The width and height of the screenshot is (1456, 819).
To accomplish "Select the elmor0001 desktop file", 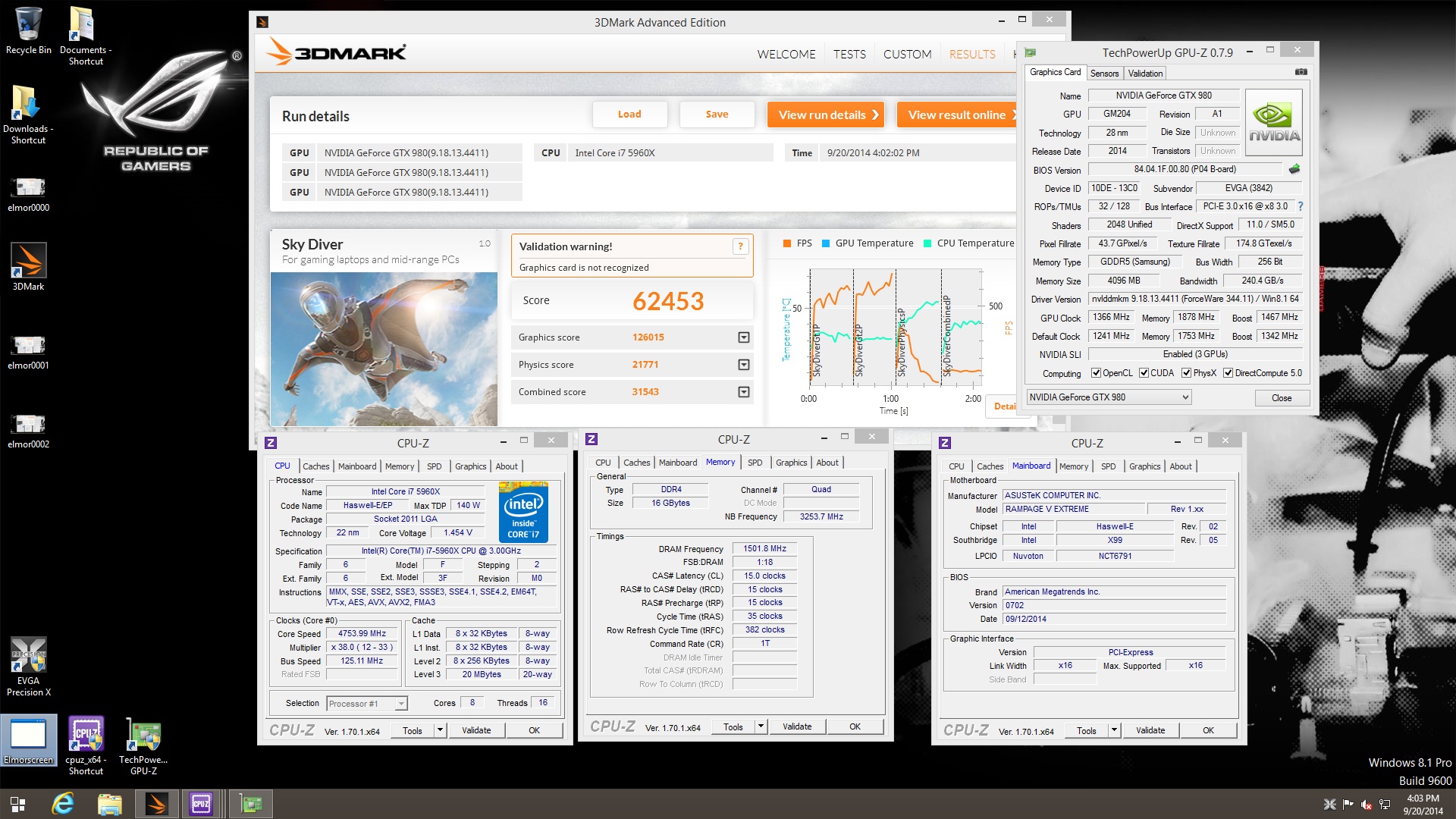I will 28,351.
